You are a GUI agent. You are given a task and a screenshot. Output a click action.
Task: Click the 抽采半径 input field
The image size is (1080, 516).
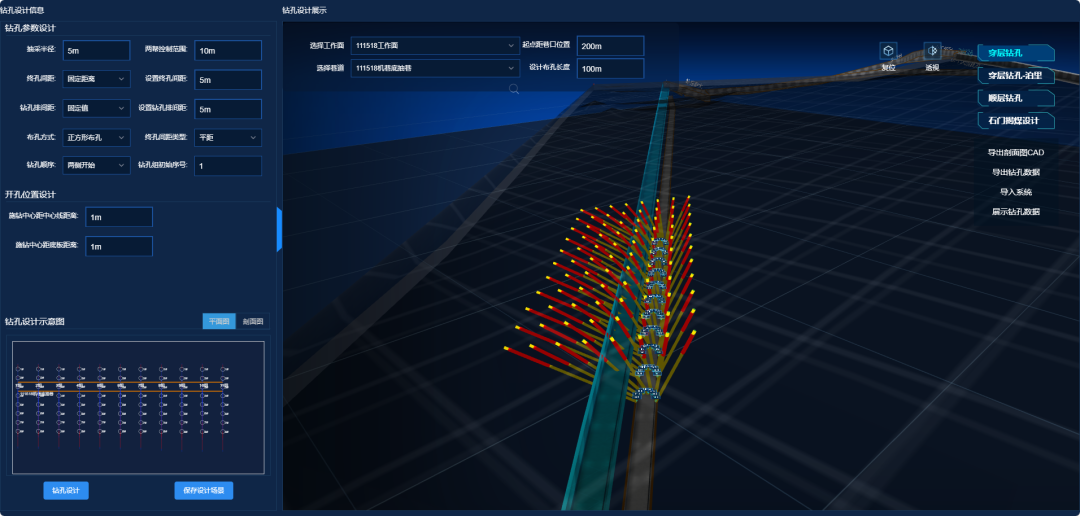[96, 50]
